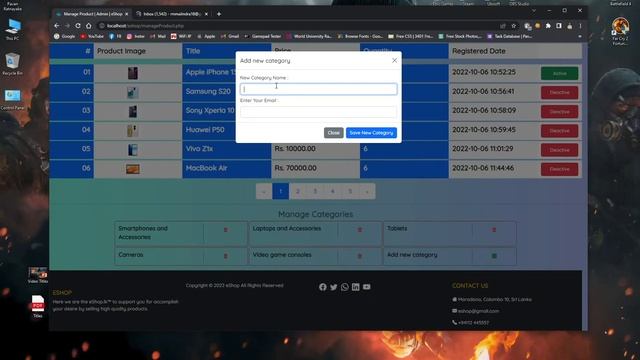Open the MacBook Air product thumbnail

click(133, 169)
